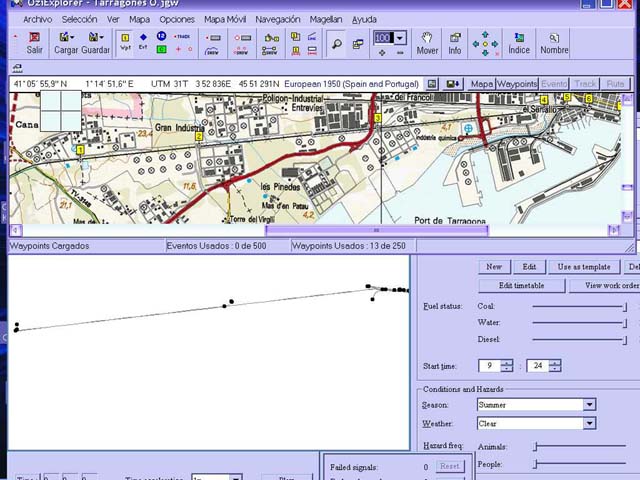This screenshot has height=480, width=640.
Task: Click the magnifier zoom tool icon
Action: point(337,43)
